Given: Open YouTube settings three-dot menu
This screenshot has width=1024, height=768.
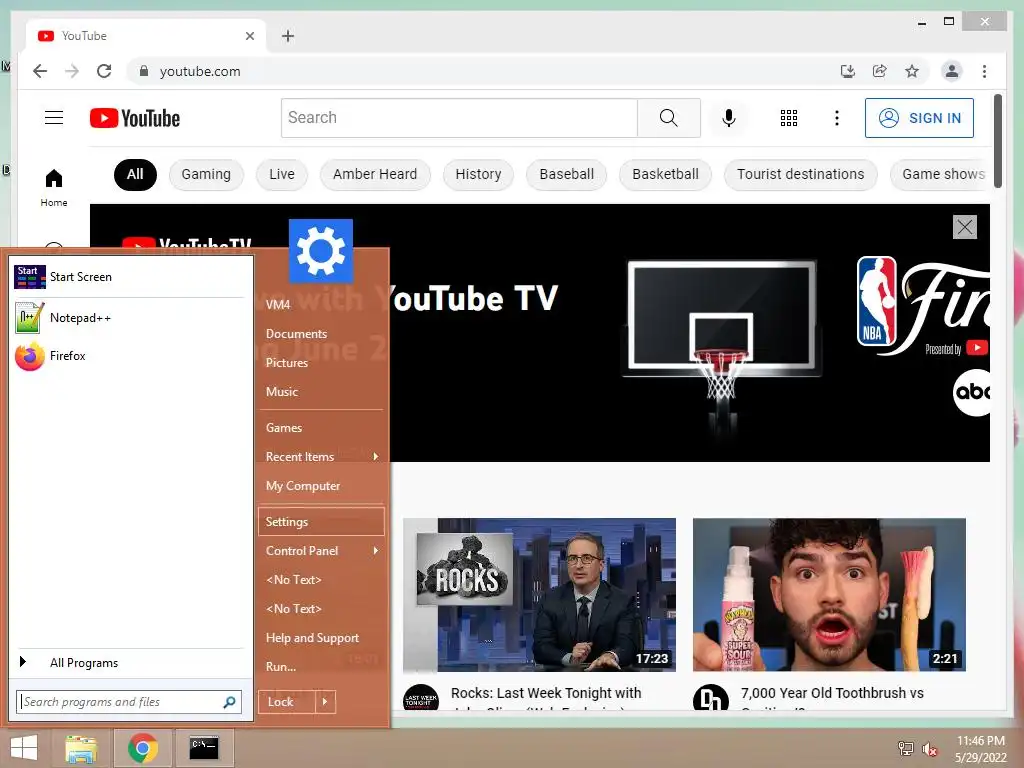Looking at the screenshot, I should [837, 118].
